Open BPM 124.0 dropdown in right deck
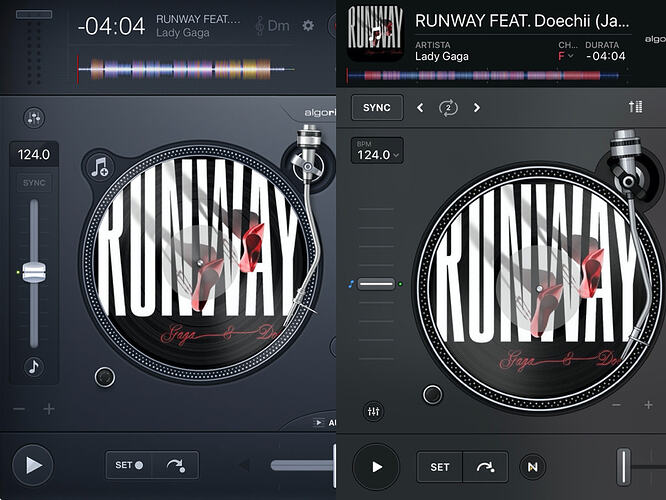Image resolution: width=666 pixels, height=500 pixels. pos(377,151)
